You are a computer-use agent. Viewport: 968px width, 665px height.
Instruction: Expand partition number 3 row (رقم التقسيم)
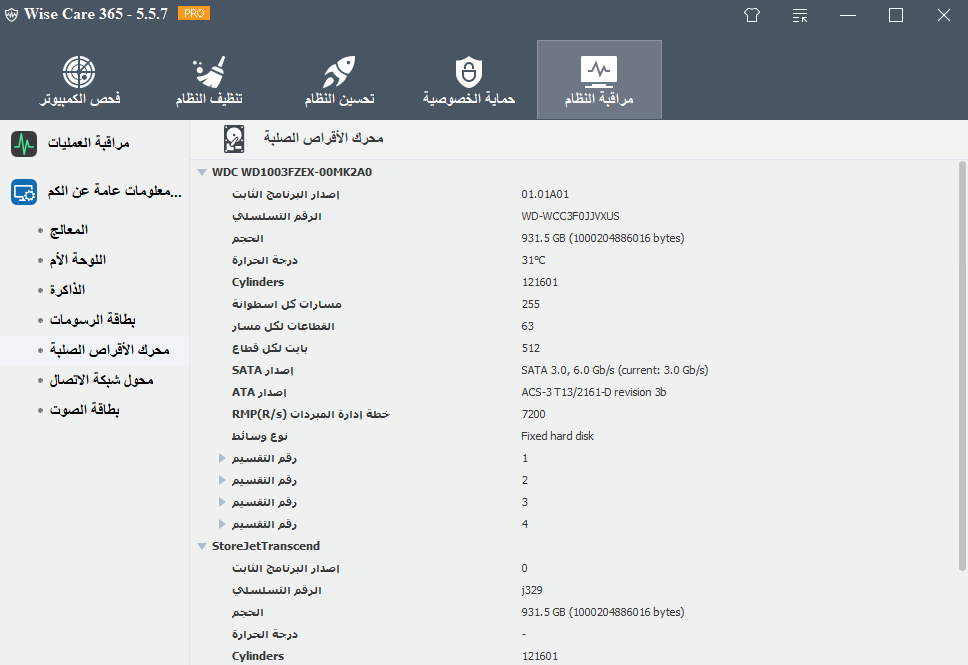click(222, 503)
